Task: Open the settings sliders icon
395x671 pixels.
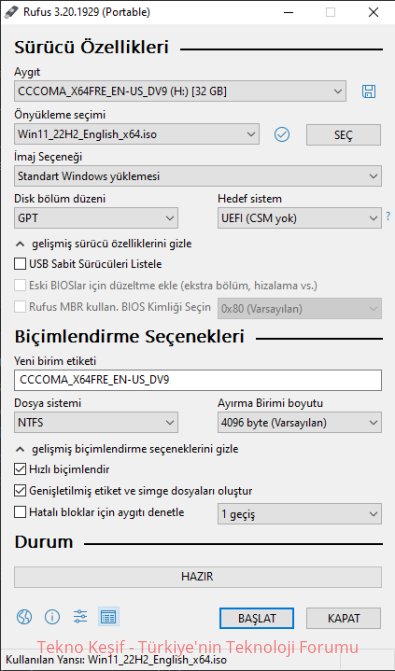Action: (80, 617)
